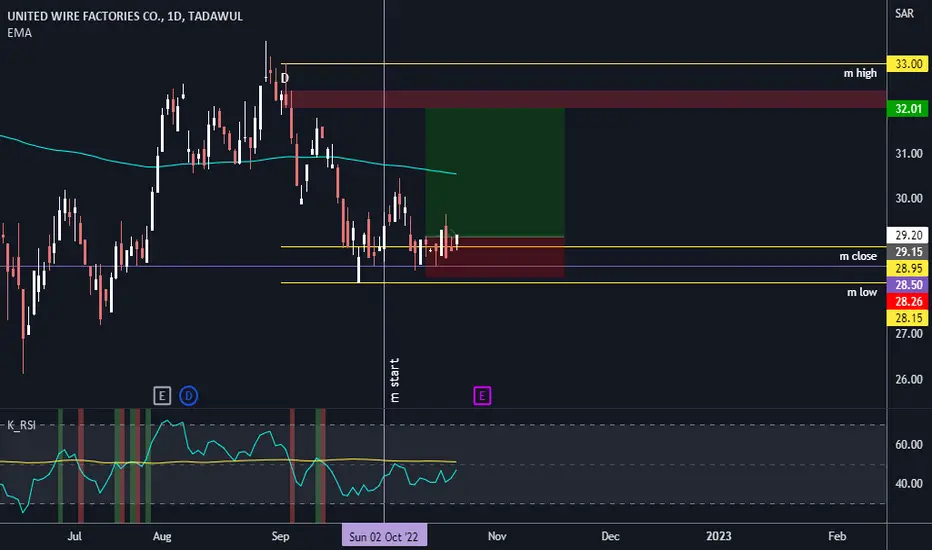Viewport: 932px width, 550px height.
Task: Click the K_RSI indicator label
Action: [x=21, y=425]
